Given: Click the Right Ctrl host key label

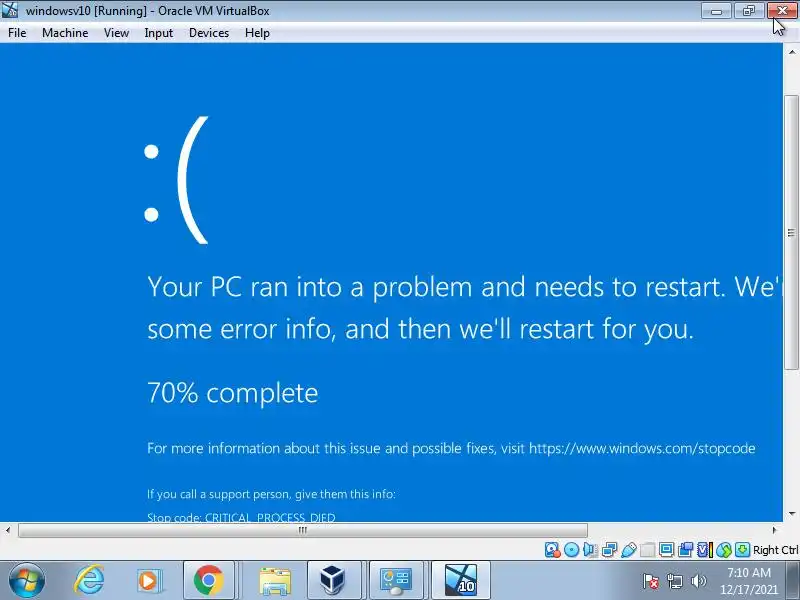Looking at the screenshot, I should point(776,550).
